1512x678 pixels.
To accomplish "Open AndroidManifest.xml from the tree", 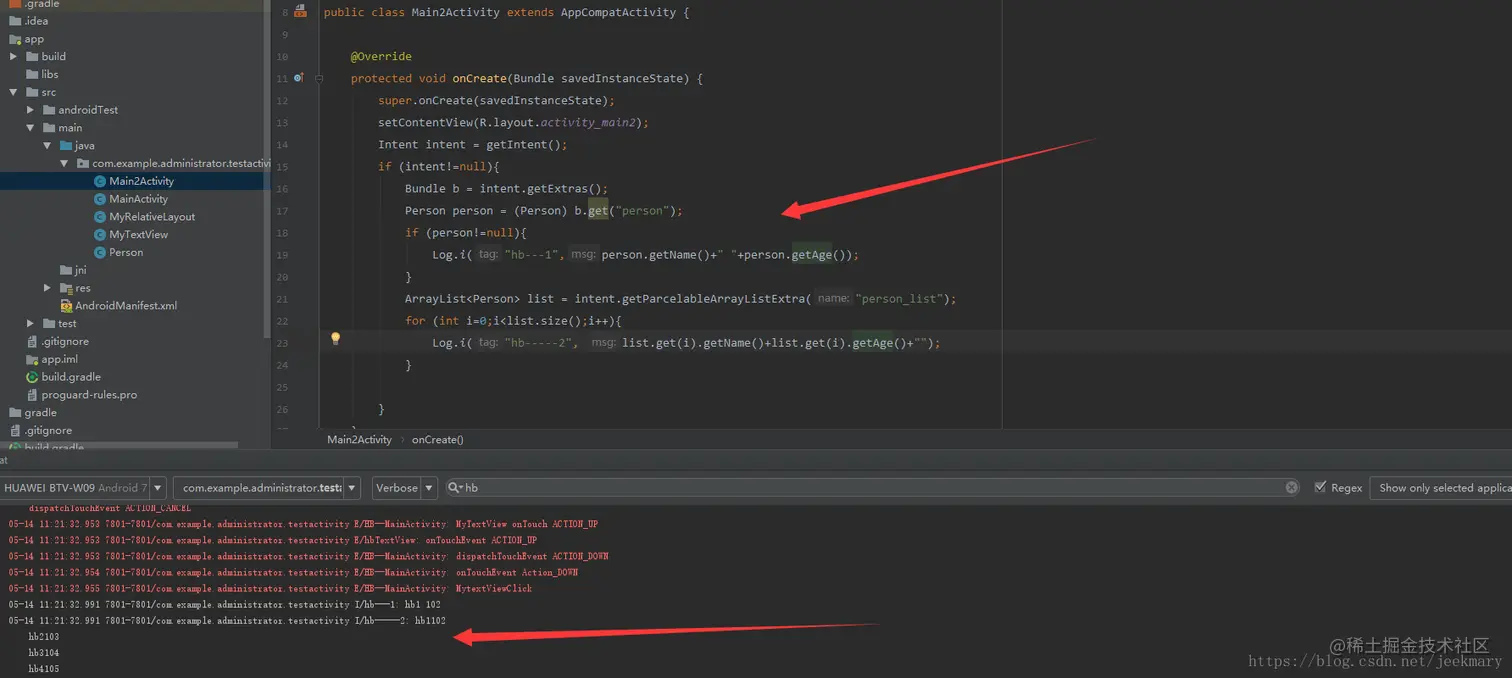I will [x=126, y=306].
